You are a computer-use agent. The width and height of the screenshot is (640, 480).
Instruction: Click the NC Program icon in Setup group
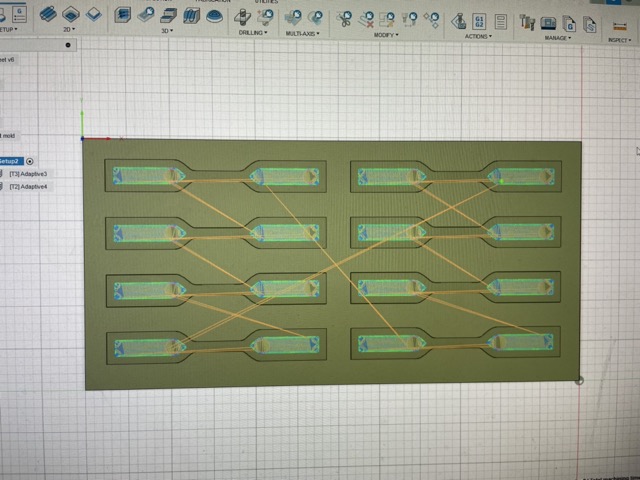(x=19, y=15)
